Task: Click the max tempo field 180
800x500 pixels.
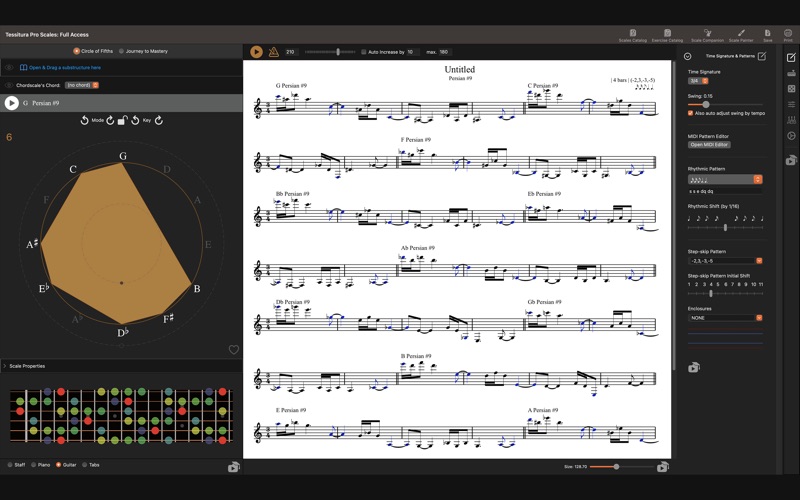Action: 445,52
